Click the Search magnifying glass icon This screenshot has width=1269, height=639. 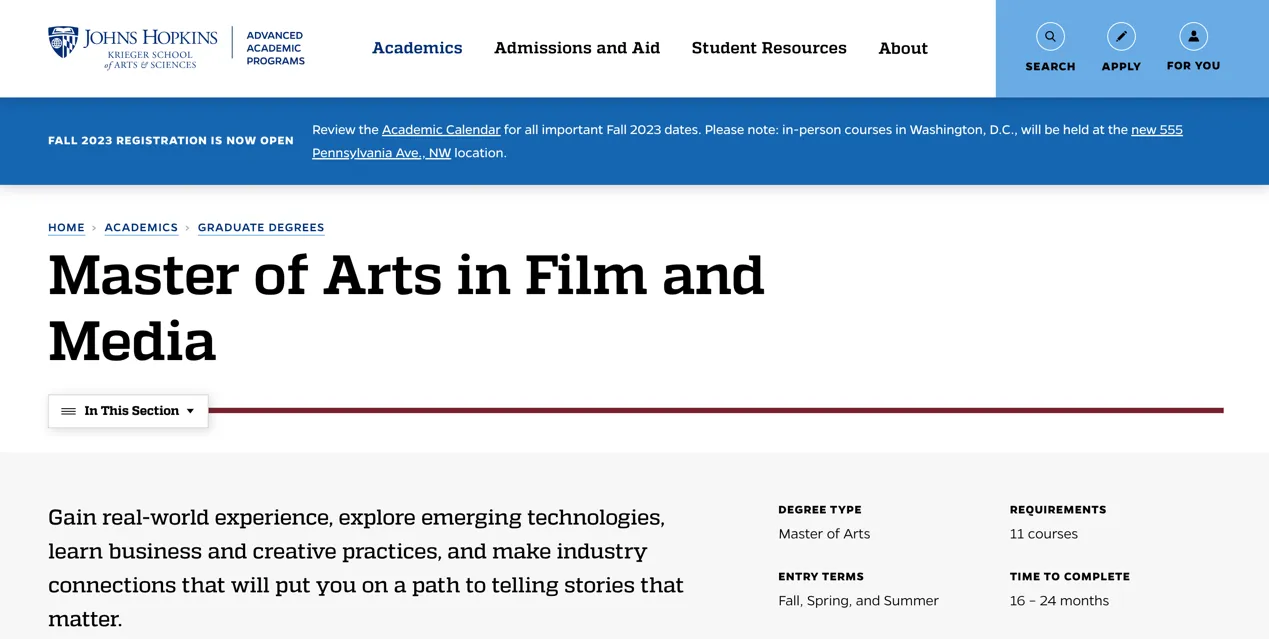[x=1050, y=37]
